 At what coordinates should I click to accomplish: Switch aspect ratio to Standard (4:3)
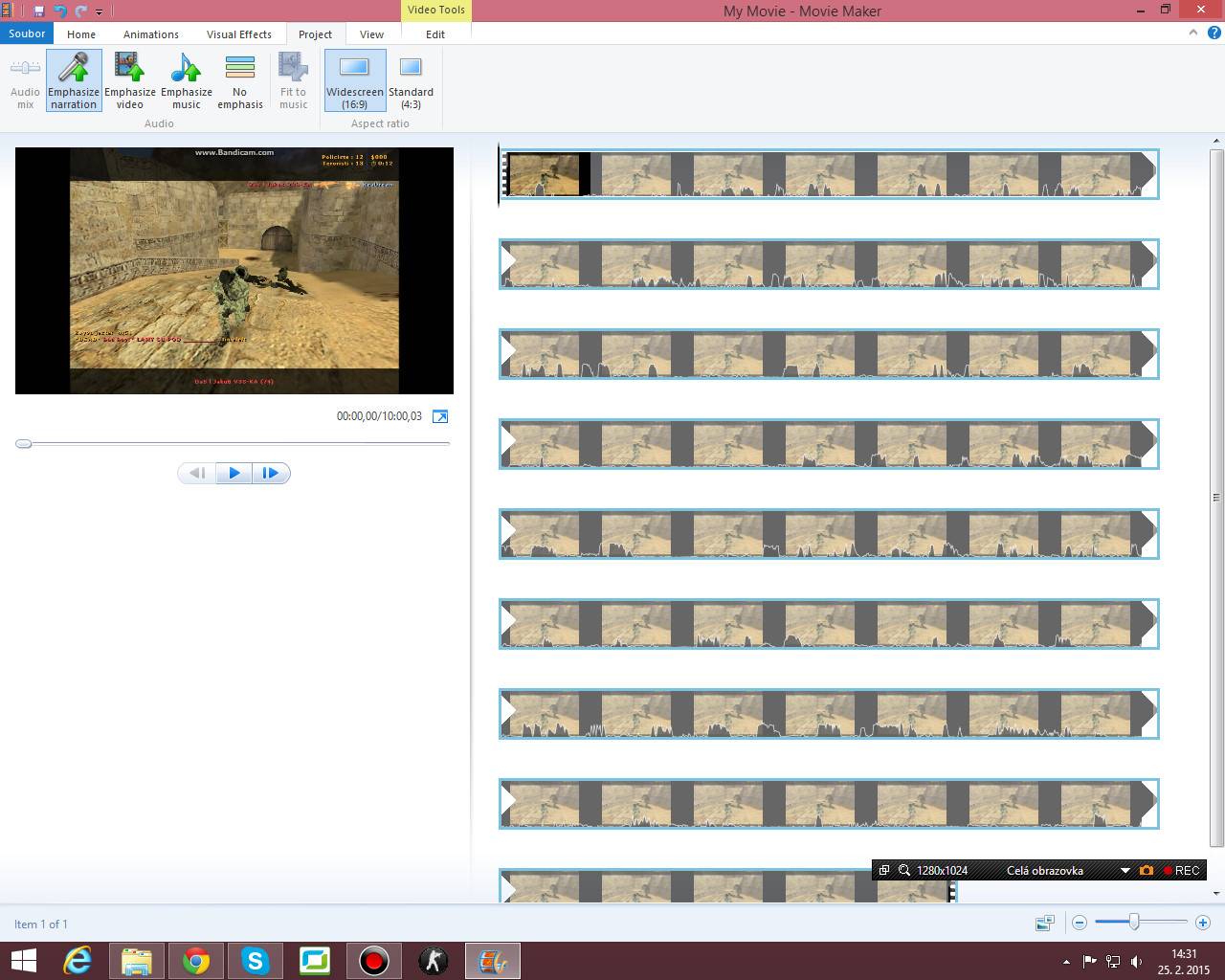tap(411, 80)
